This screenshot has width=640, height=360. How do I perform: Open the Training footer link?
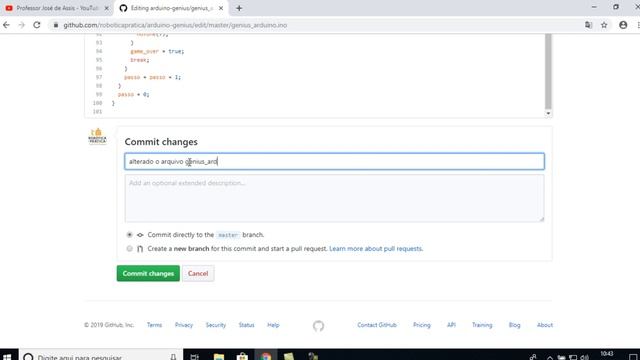point(482,325)
